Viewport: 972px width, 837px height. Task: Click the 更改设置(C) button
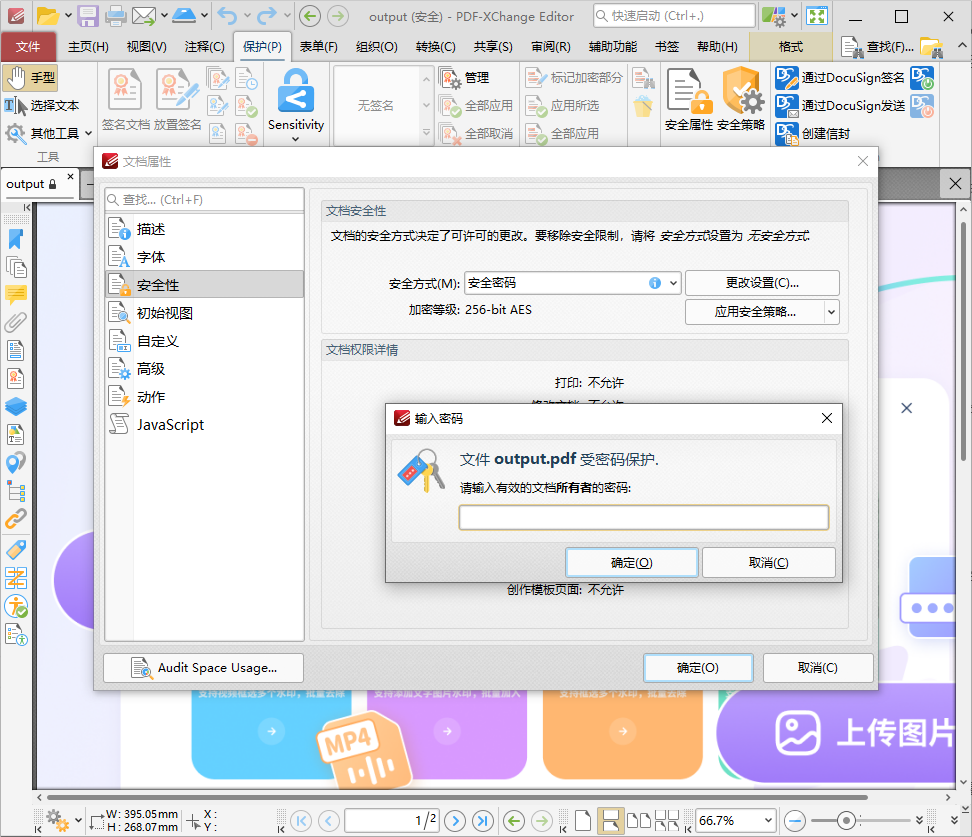click(761, 283)
